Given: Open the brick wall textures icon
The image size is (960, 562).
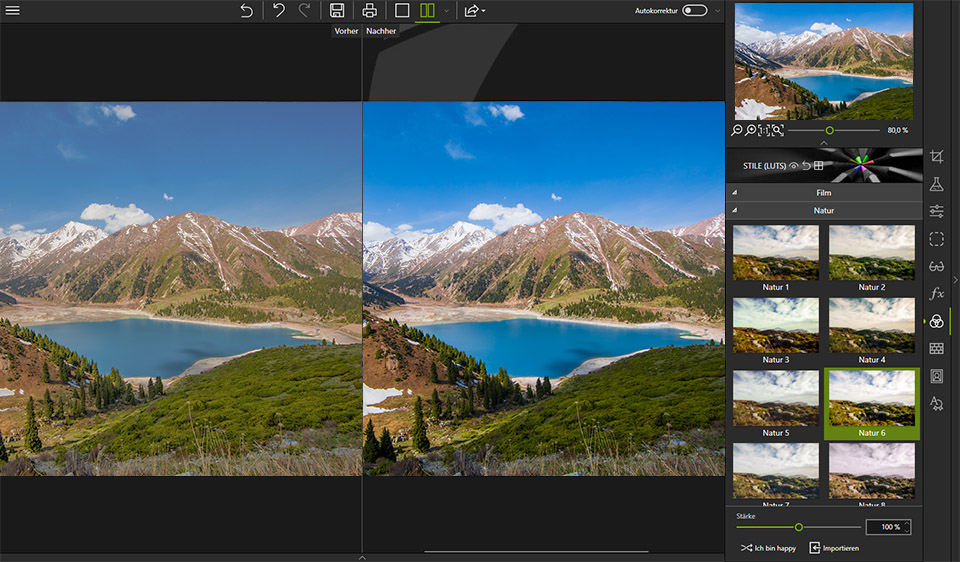Looking at the screenshot, I should (x=936, y=348).
